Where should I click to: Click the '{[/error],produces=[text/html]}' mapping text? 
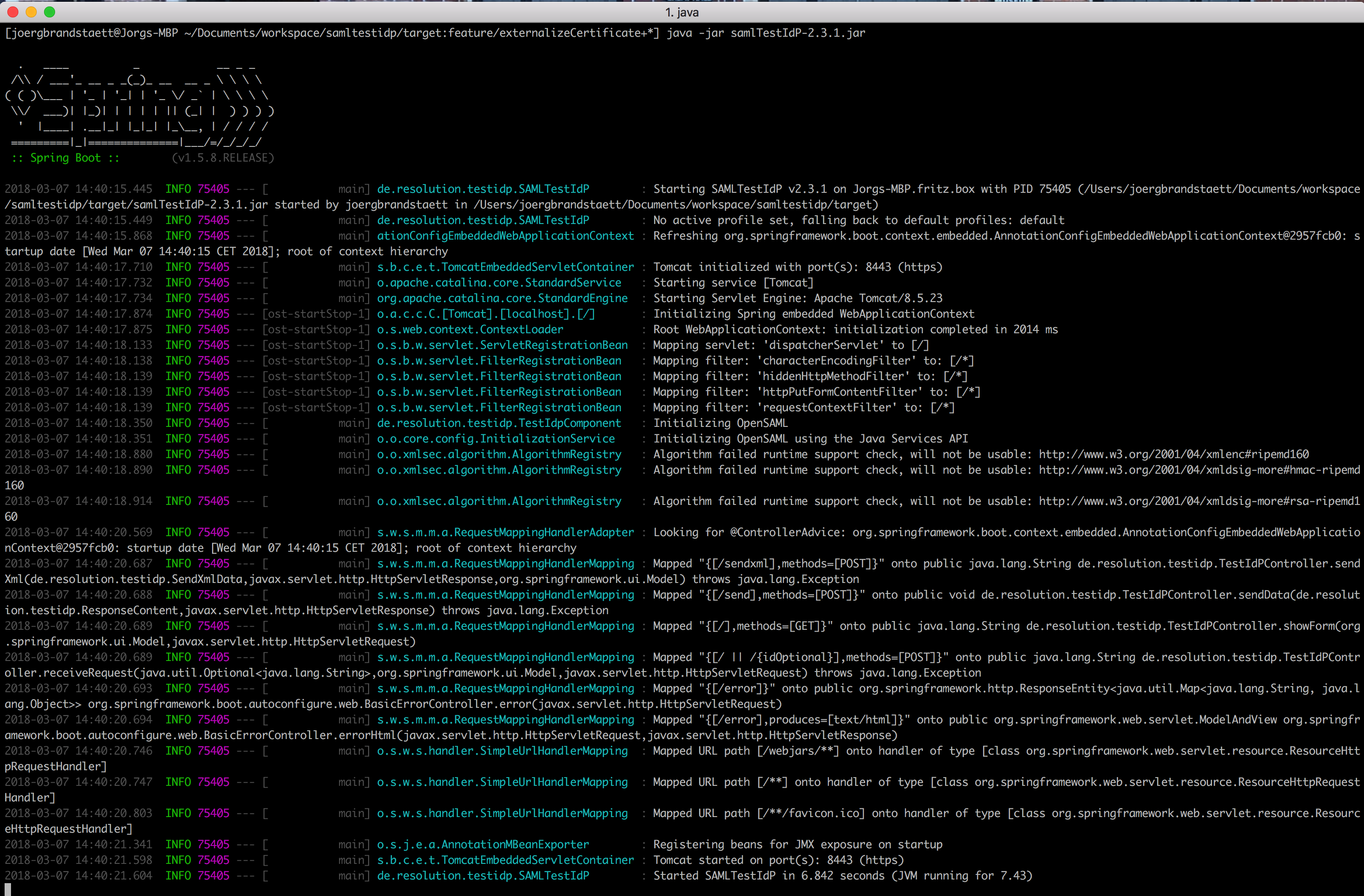pos(804,719)
